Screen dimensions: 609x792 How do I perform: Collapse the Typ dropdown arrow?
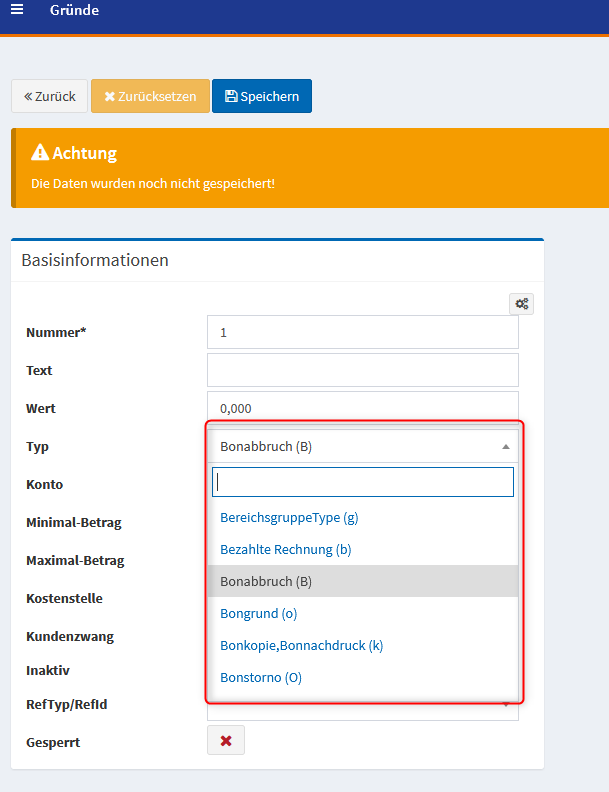pos(505,447)
